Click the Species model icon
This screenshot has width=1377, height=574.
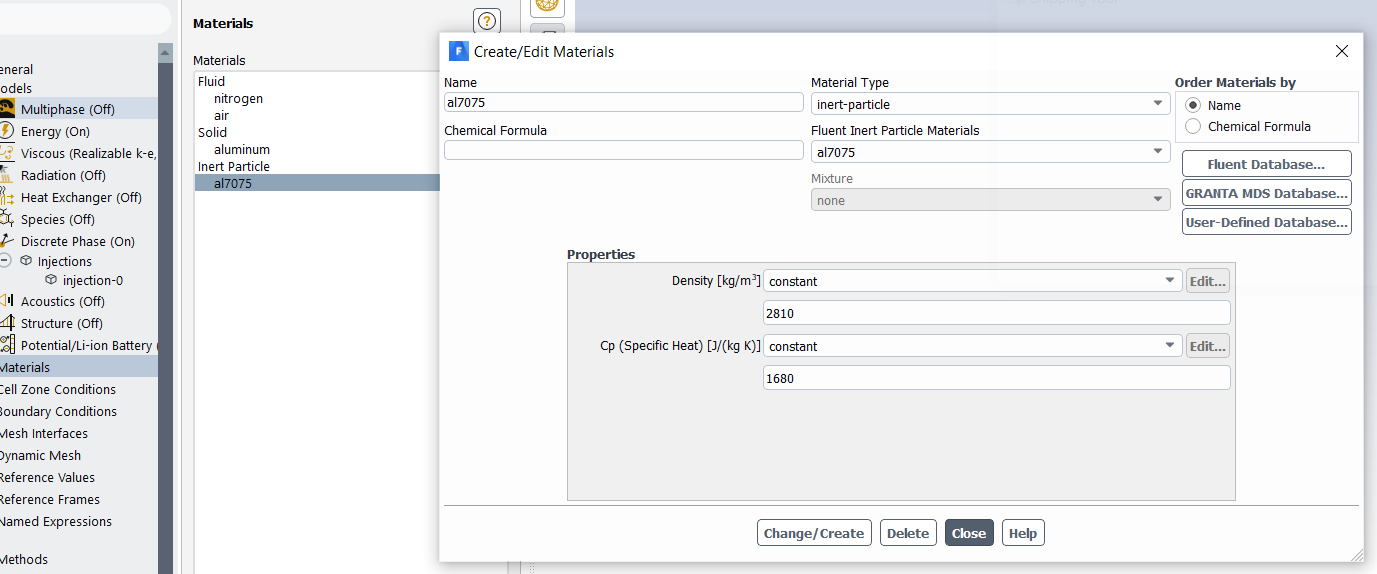[x=7, y=219]
